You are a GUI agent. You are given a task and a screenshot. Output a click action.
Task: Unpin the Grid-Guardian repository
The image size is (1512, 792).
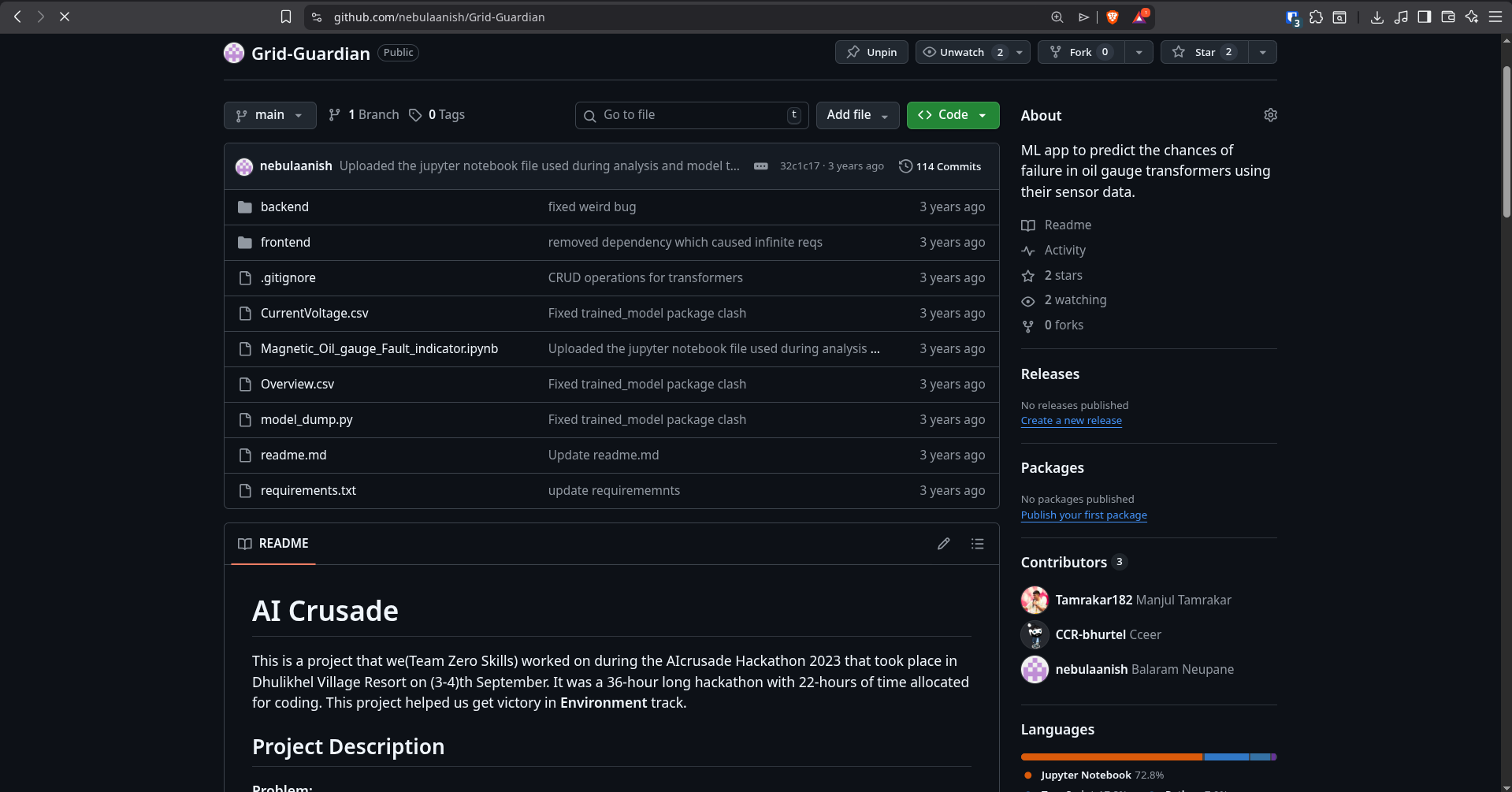tap(871, 52)
